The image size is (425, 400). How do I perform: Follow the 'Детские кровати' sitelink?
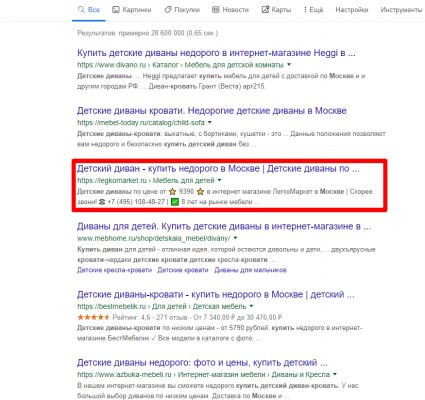coord(183,270)
